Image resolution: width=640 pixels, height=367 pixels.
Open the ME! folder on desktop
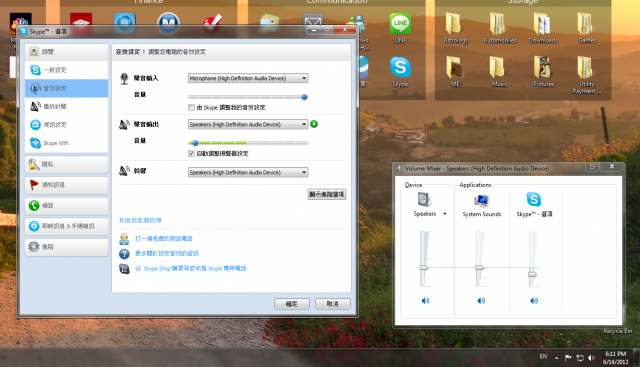[456, 71]
